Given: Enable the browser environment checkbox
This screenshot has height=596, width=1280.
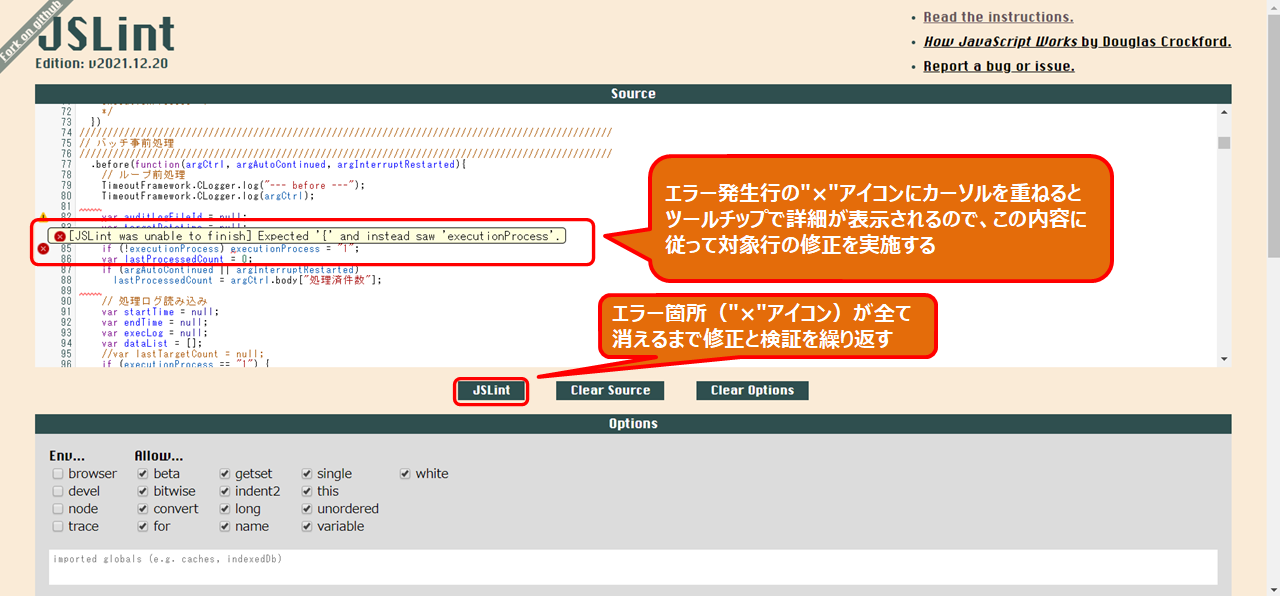Looking at the screenshot, I should [x=58, y=474].
